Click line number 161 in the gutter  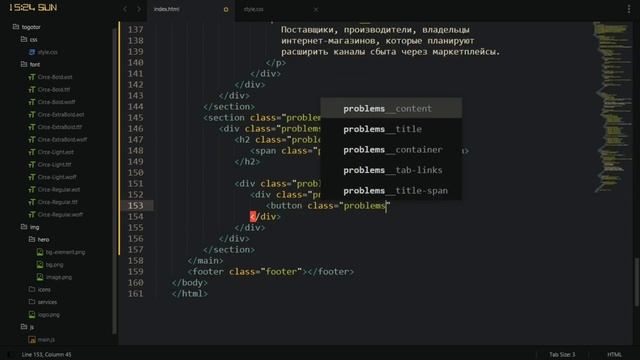(136, 293)
